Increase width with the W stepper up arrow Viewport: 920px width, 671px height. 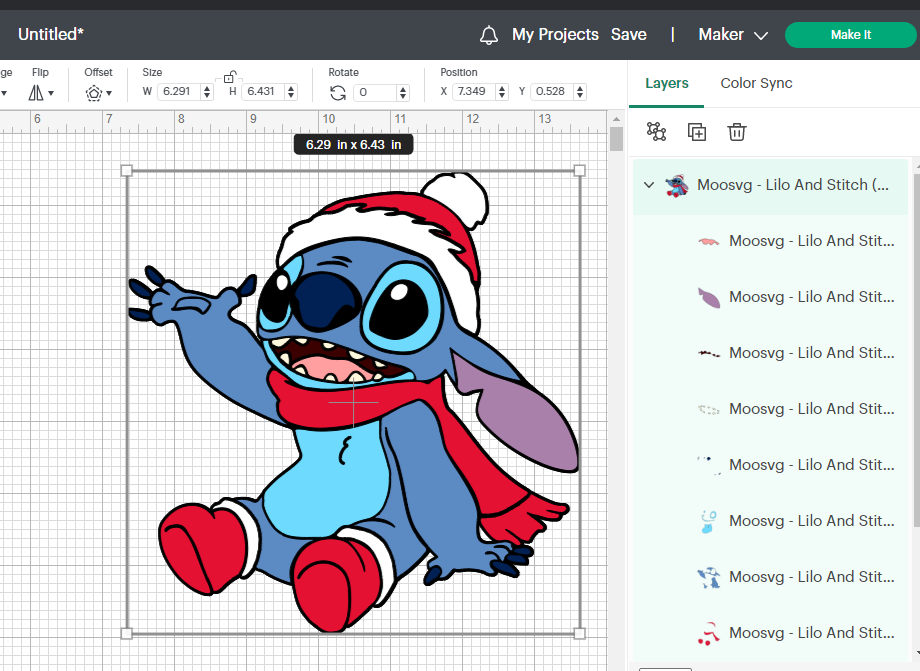207,88
